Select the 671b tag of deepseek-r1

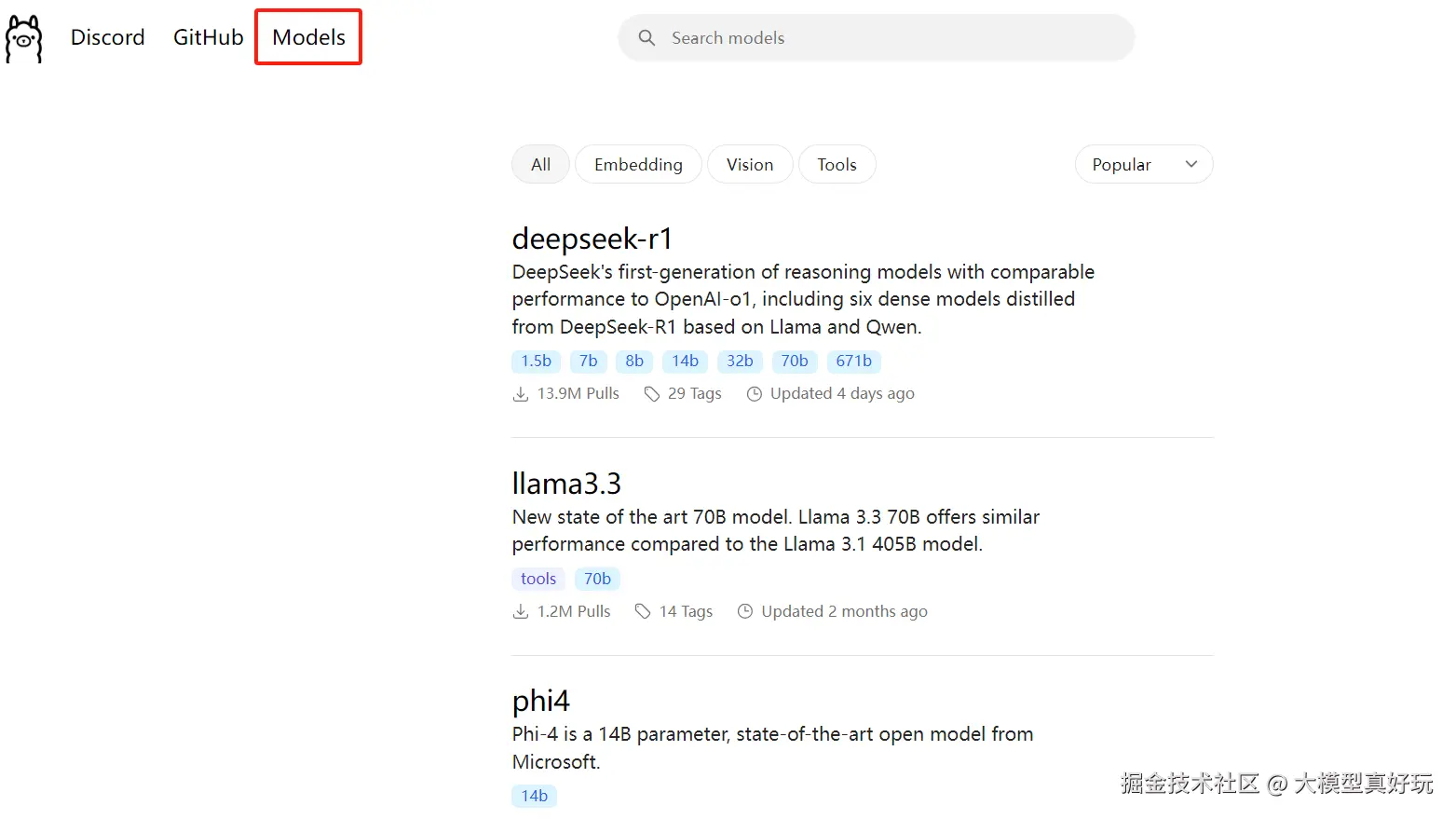coord(853,362)
